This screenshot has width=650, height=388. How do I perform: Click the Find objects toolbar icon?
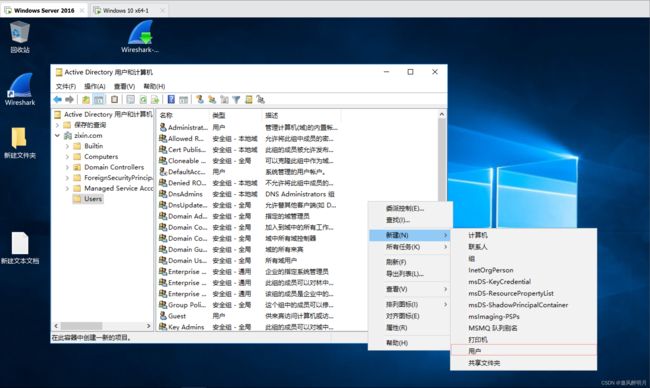click(x=249, y=99)
